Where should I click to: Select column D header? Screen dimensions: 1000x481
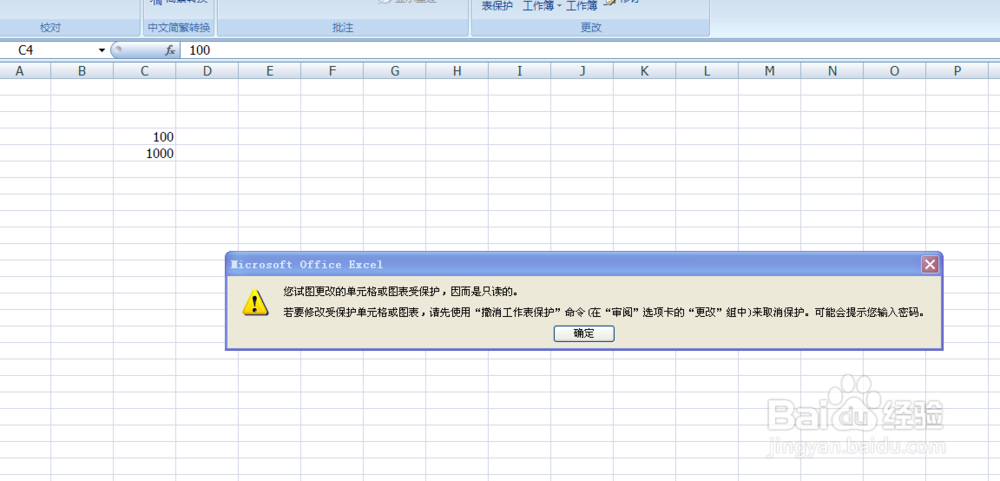pyautogui.click(x=207, y=71)
